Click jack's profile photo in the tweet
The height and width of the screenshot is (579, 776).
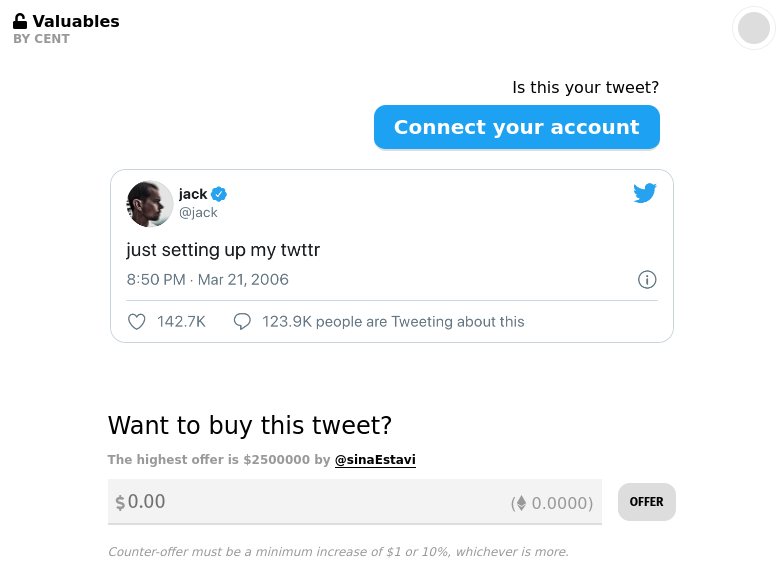point(150,204)
